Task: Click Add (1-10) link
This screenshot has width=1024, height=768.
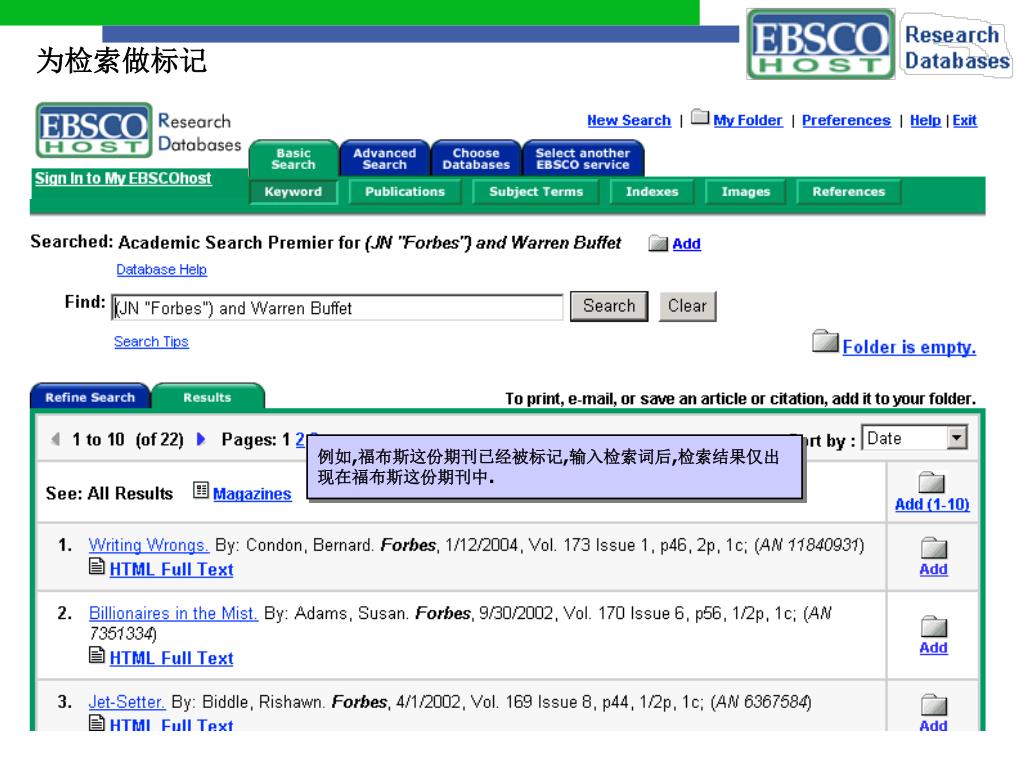Action: click(932, 504)
